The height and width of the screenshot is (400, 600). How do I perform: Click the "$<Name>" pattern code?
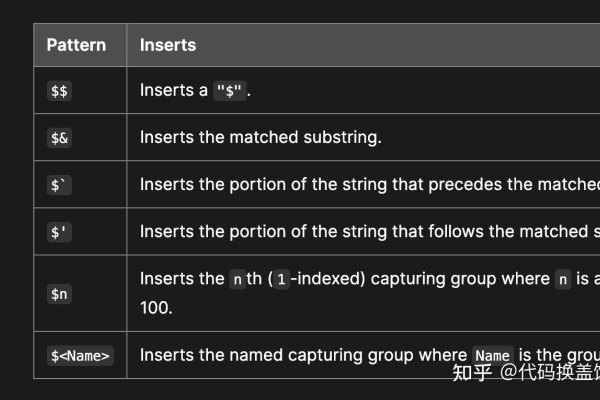point(80,355)
